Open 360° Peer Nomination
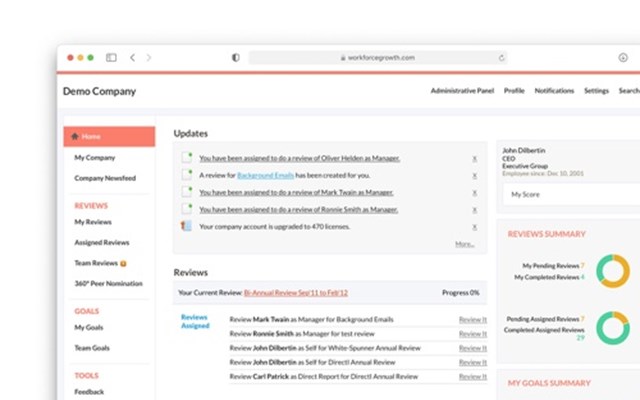This screenshot has width=640, height=400. (x=109, y=283)
